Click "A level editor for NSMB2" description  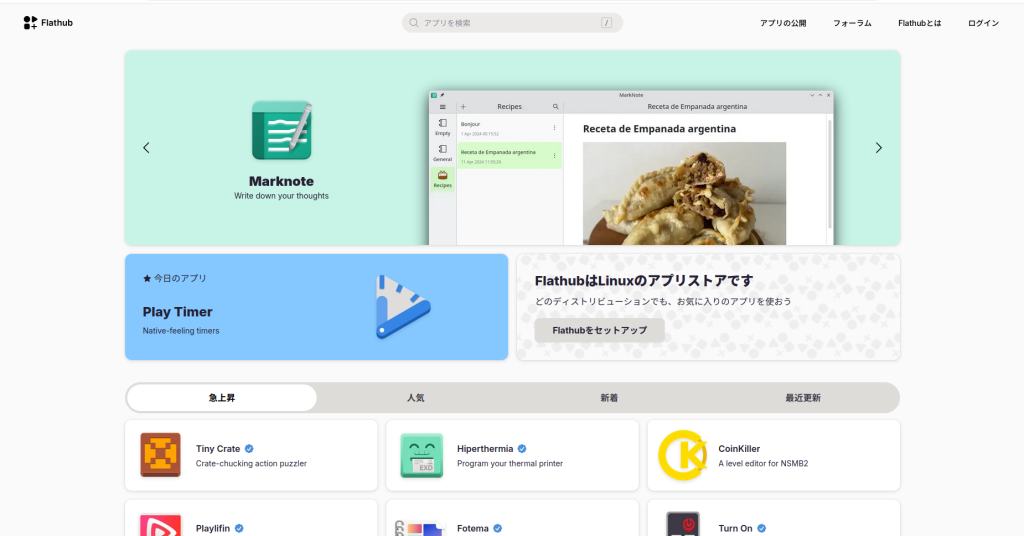click(x=763, y=464)
